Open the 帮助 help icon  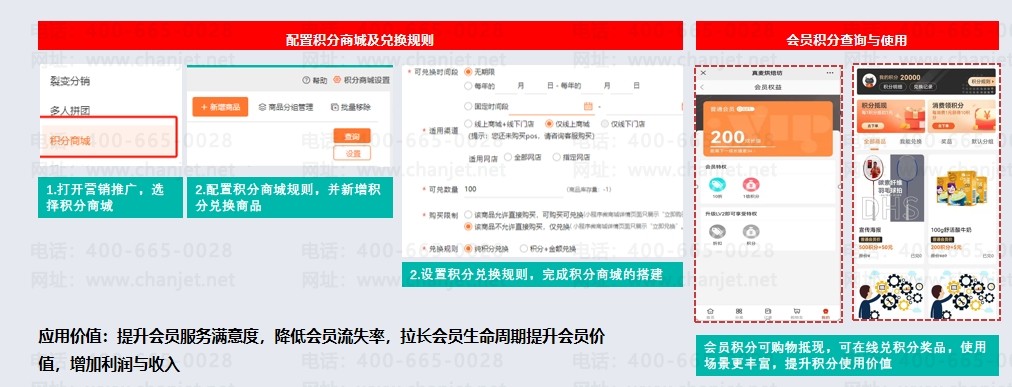click(x=306, y=81)
